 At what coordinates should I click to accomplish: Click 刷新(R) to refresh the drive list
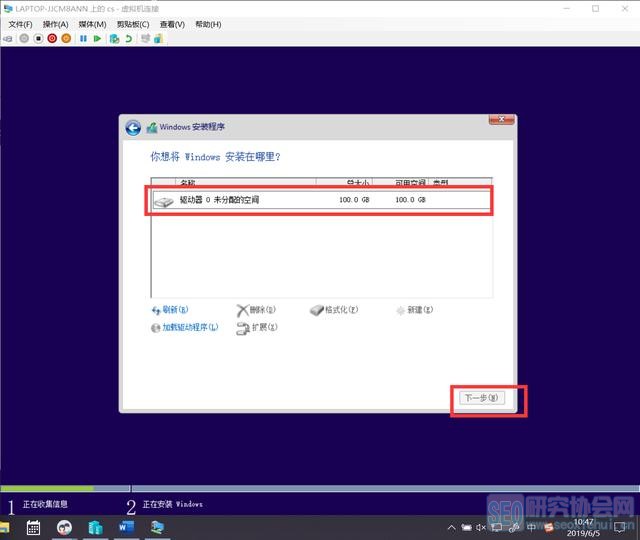pos(170,310)
